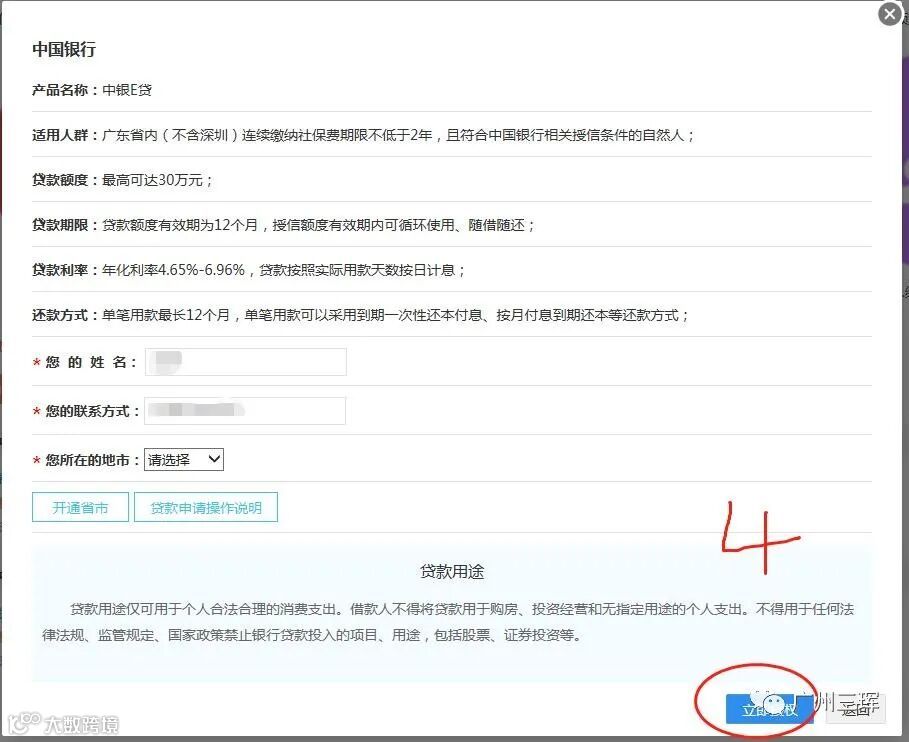This screenshot has width=909, height=742.
Task: Click the 贷款用途 section heading
Action: tap(452, 572)
